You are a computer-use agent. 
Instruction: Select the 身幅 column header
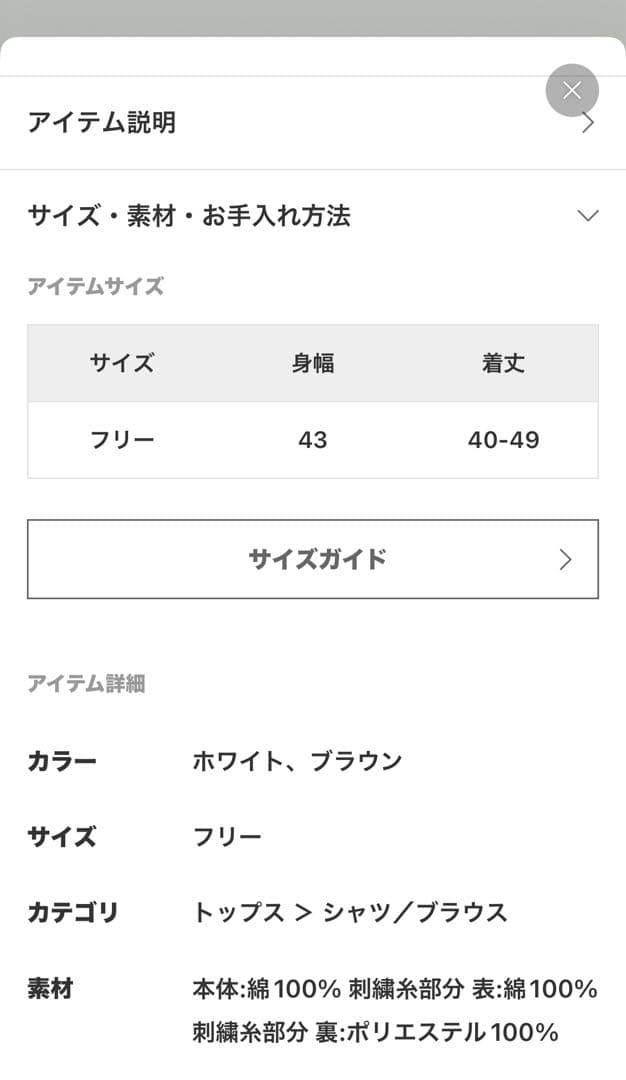tap(312, 363)
